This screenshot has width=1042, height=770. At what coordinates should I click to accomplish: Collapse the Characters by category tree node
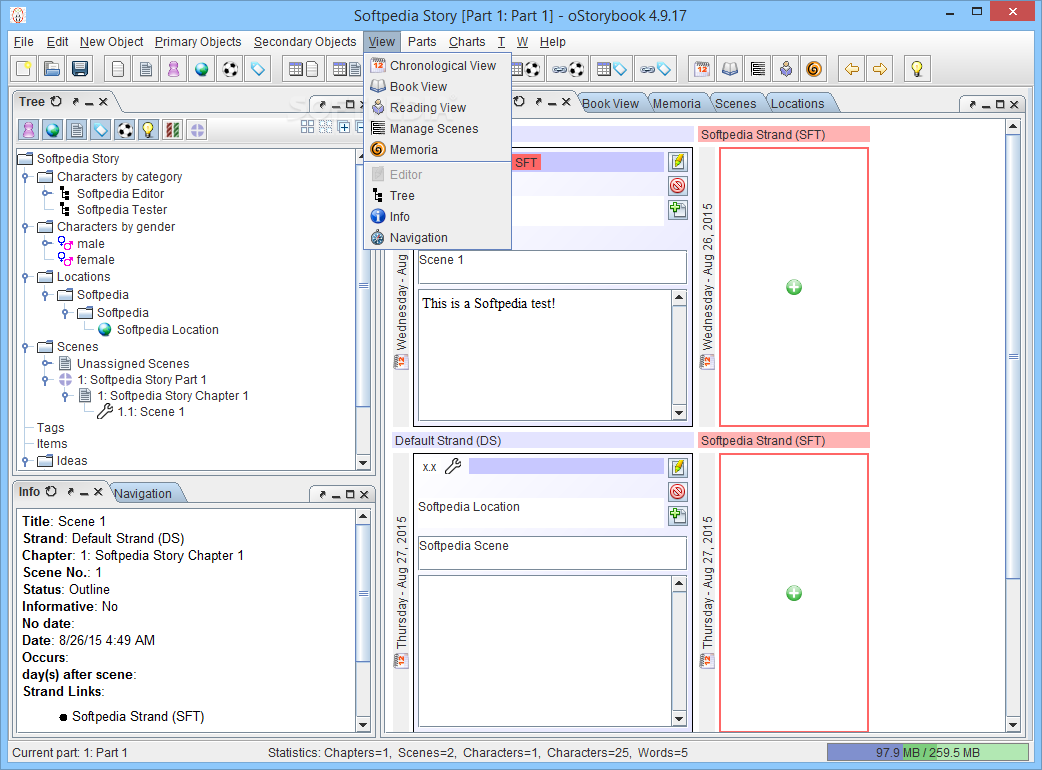(x=25, y=177)
